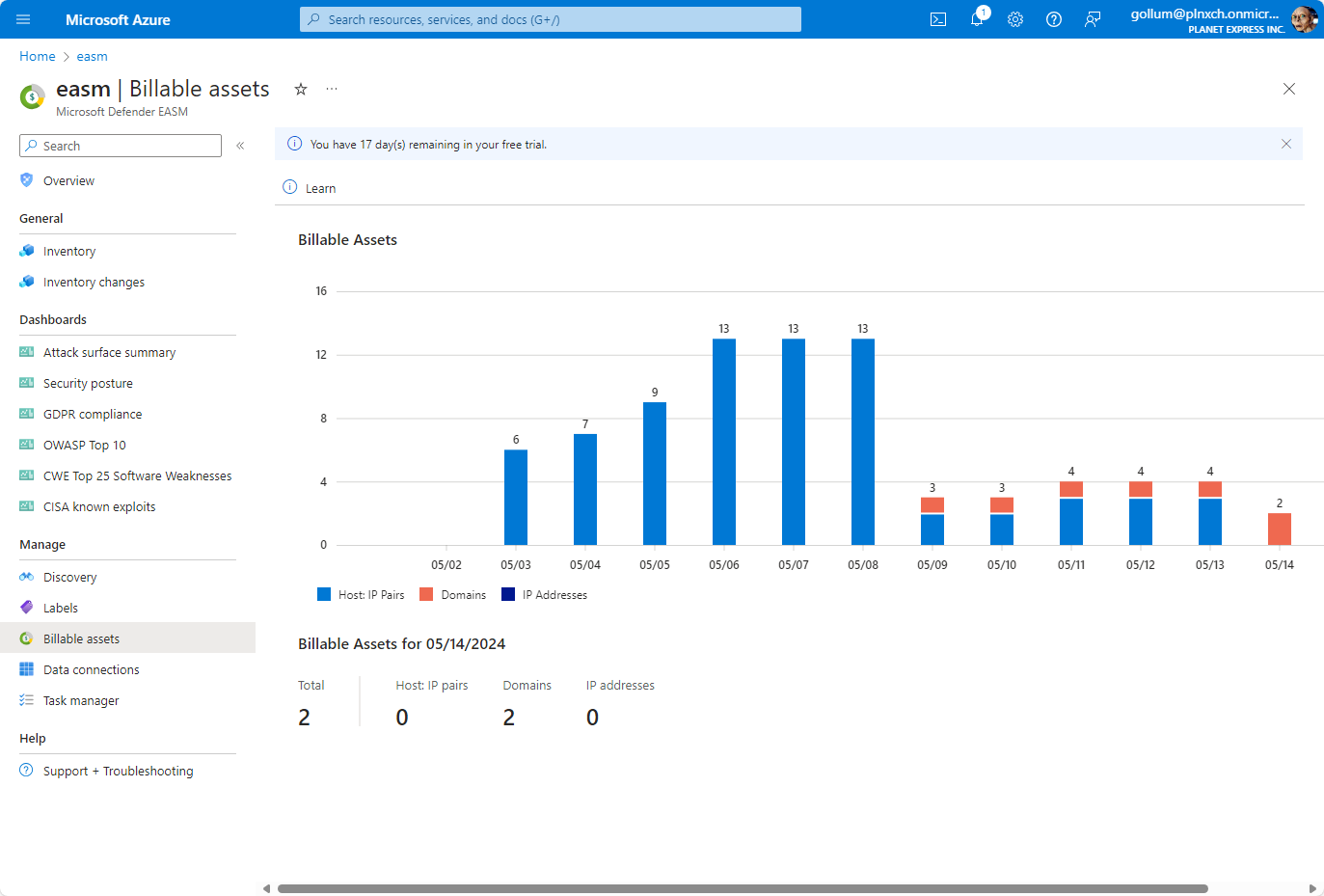This screenshot has height=896, width=1324.
Task: Open portal settings gear
Action: tap(1015, 19)
